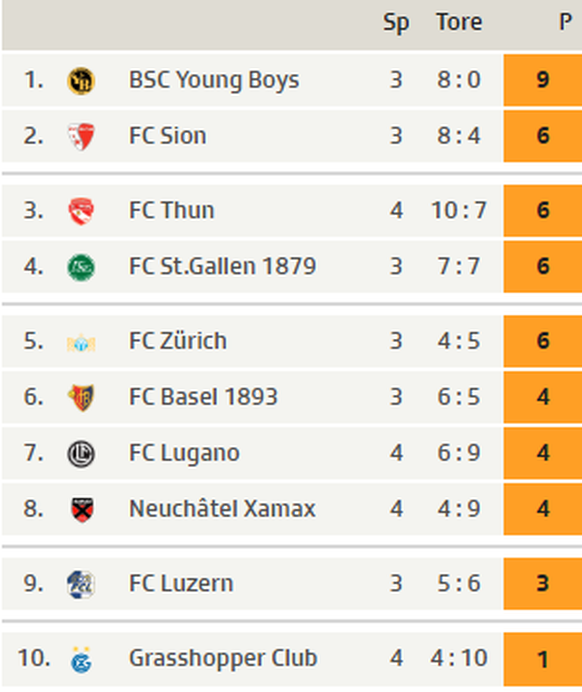Select the Grasshopper Club team name
The height and width of the screenshot is (692, 582).
click(x=223, y=658)
